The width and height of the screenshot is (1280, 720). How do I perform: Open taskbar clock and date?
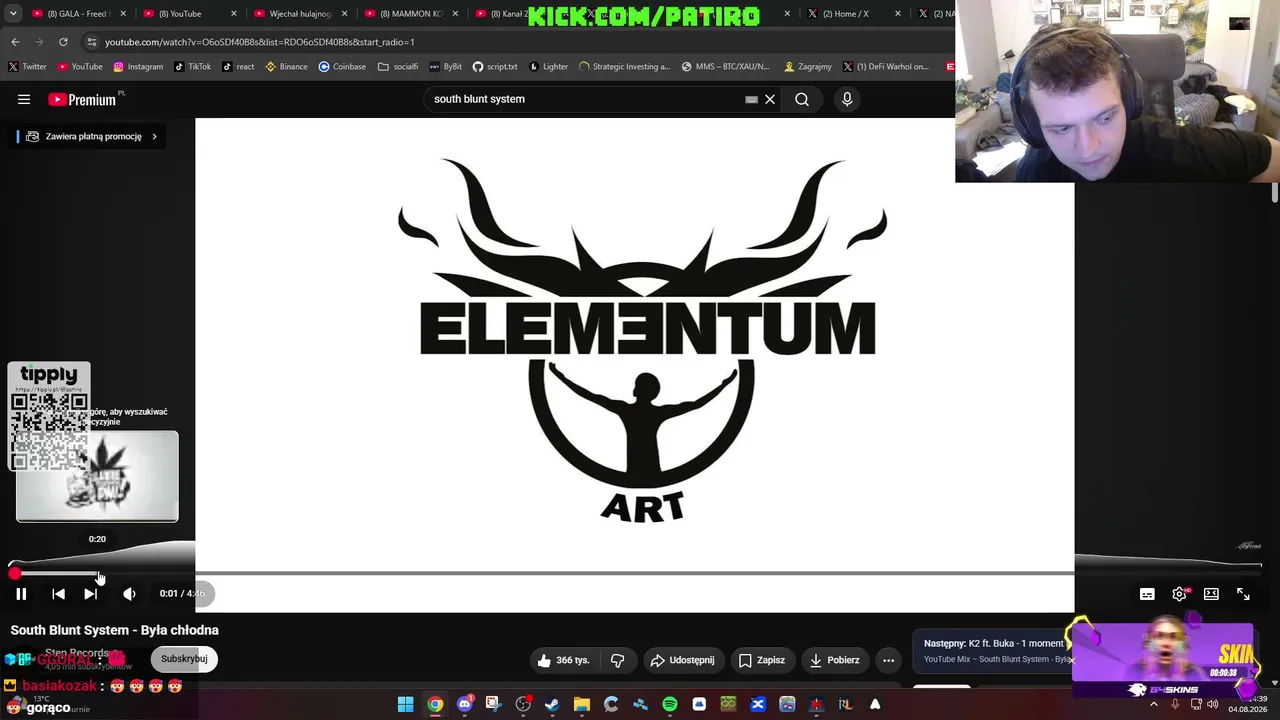pos(1246,704)
